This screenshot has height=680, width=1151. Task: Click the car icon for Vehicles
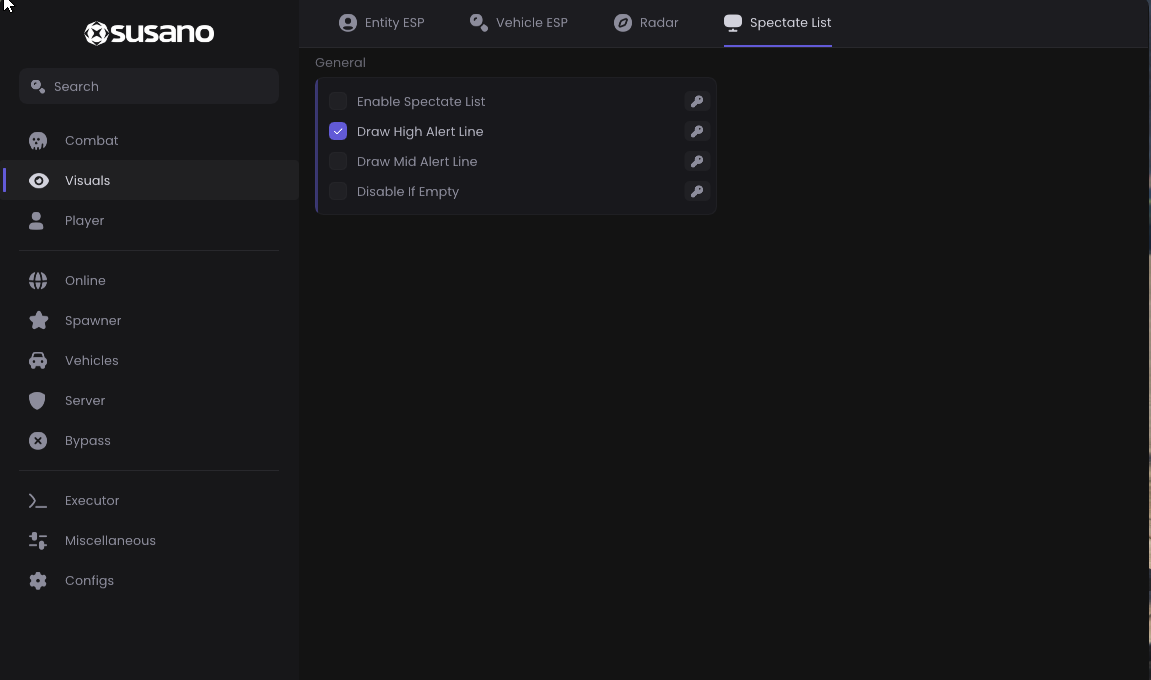[38, 361]
